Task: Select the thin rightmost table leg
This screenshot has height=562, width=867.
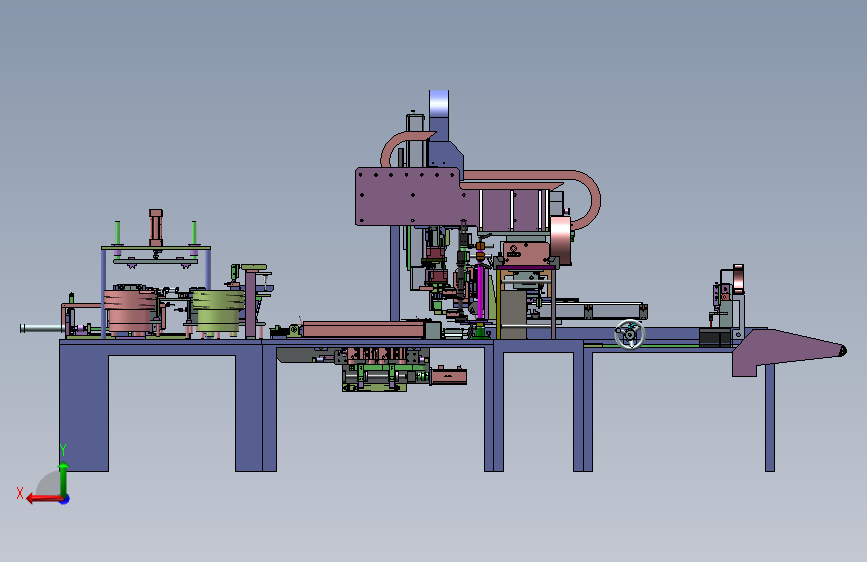Action: (x=770, y=419)
